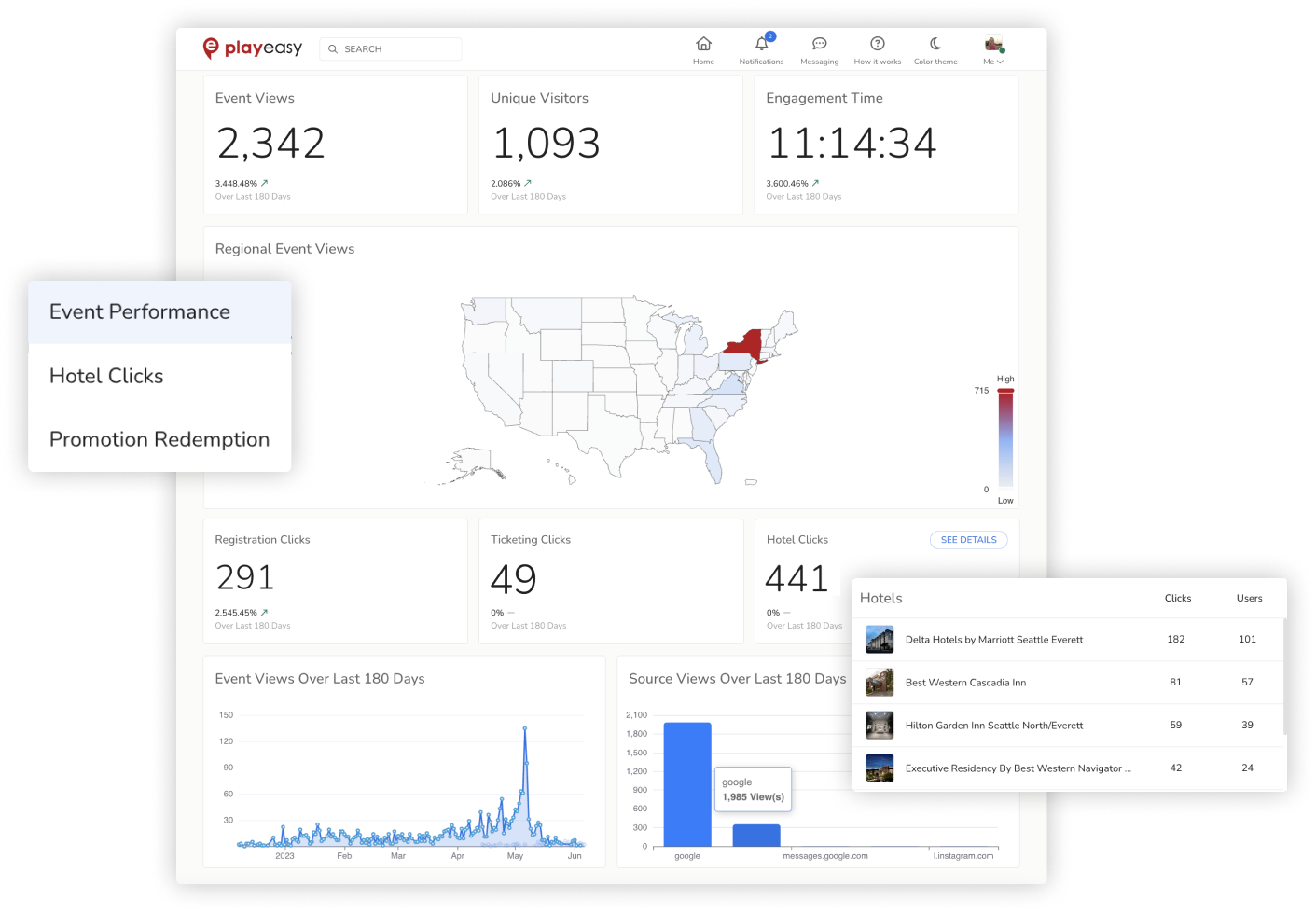Image resolution: width=1316 pixels, height=913 pixels.
Task: Click the 291 Registration Clicks value
Action: pyautogui.click(x=245, y=578)
